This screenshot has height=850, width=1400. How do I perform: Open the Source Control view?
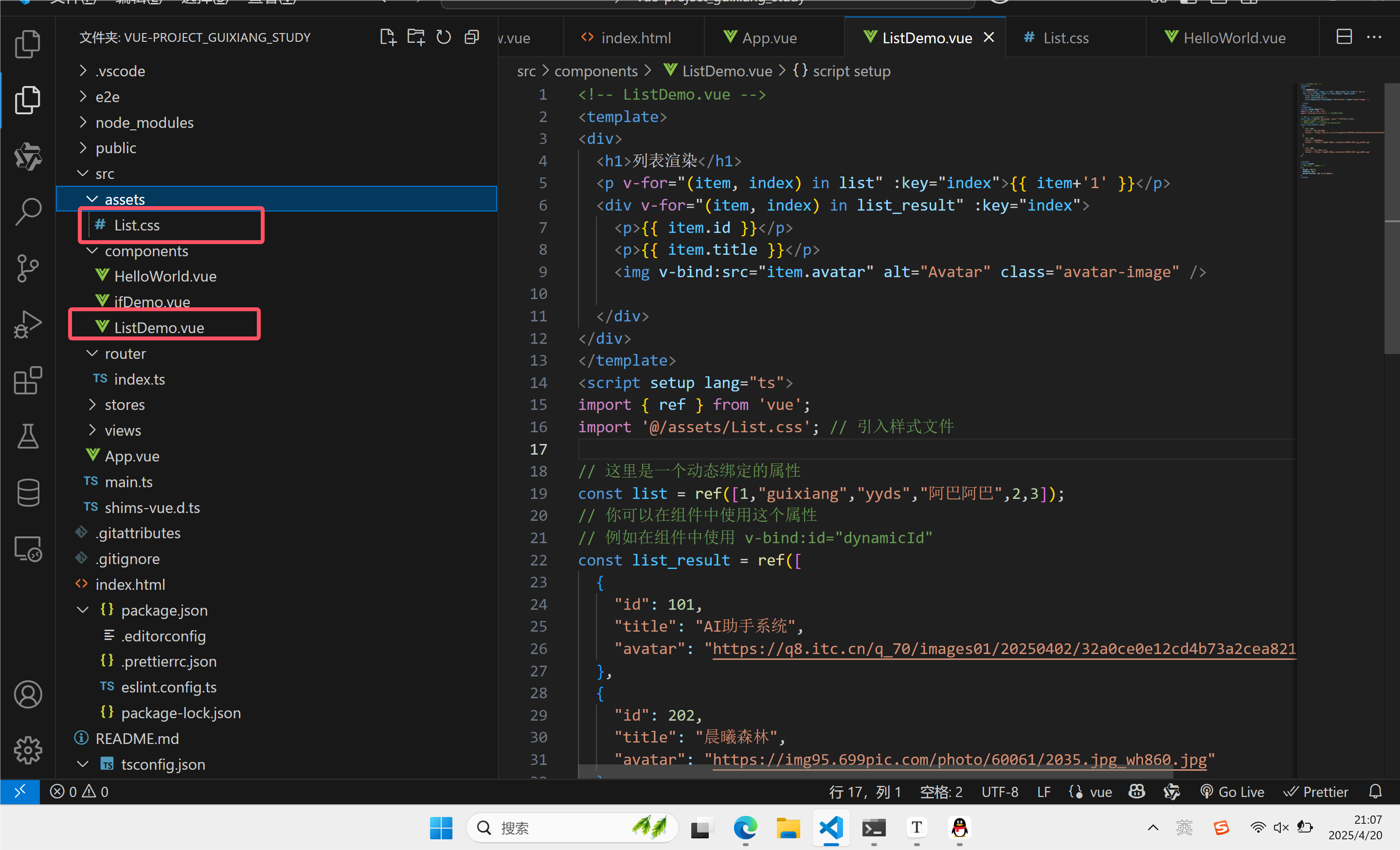pos(27,267)
